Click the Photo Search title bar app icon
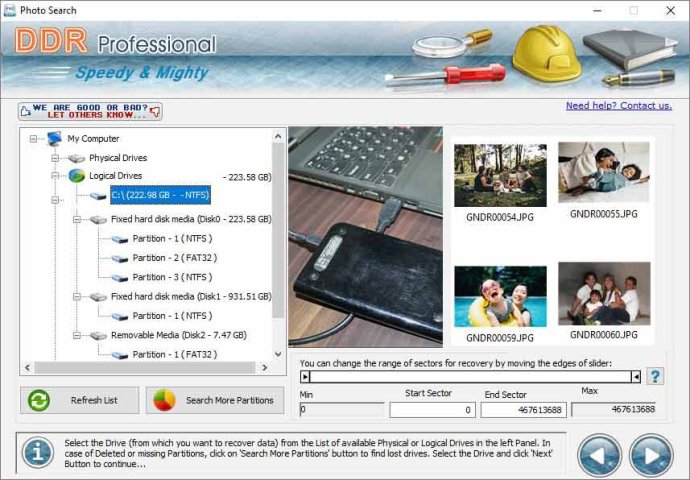 [x=9, y=10]
